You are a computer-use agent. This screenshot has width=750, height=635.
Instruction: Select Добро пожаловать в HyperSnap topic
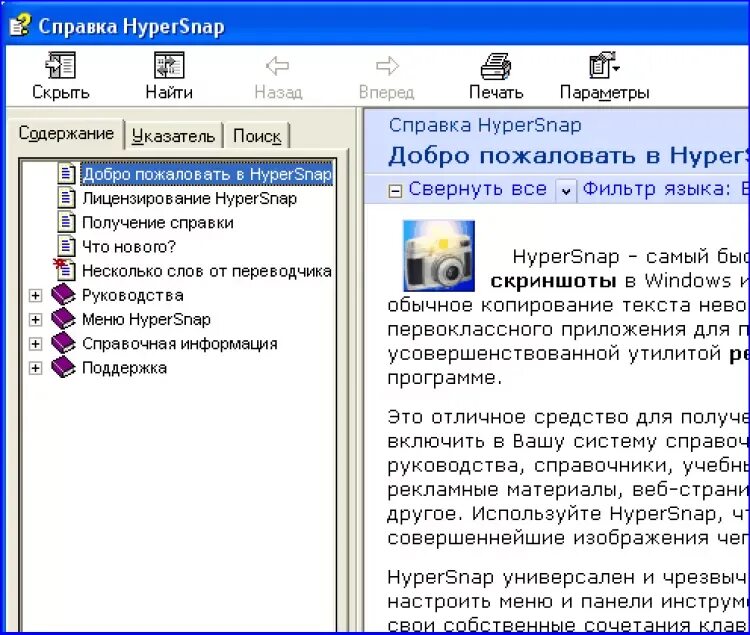click(207, 174)
